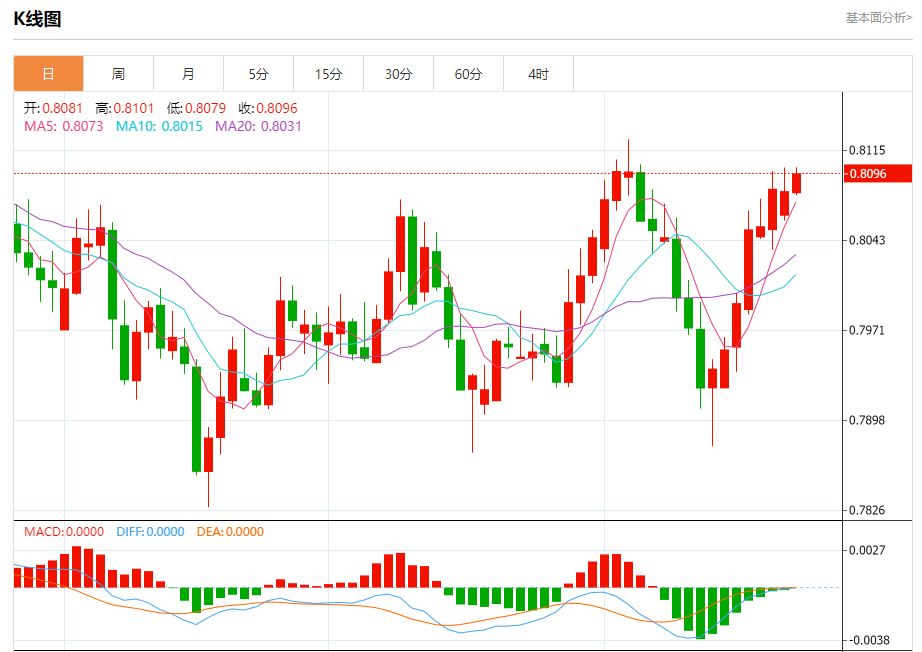Click the MA5: 0.8073 indicator label
The height and width of the screenshot is (652, 922).
pyautogui.click(x=64, y=126)
